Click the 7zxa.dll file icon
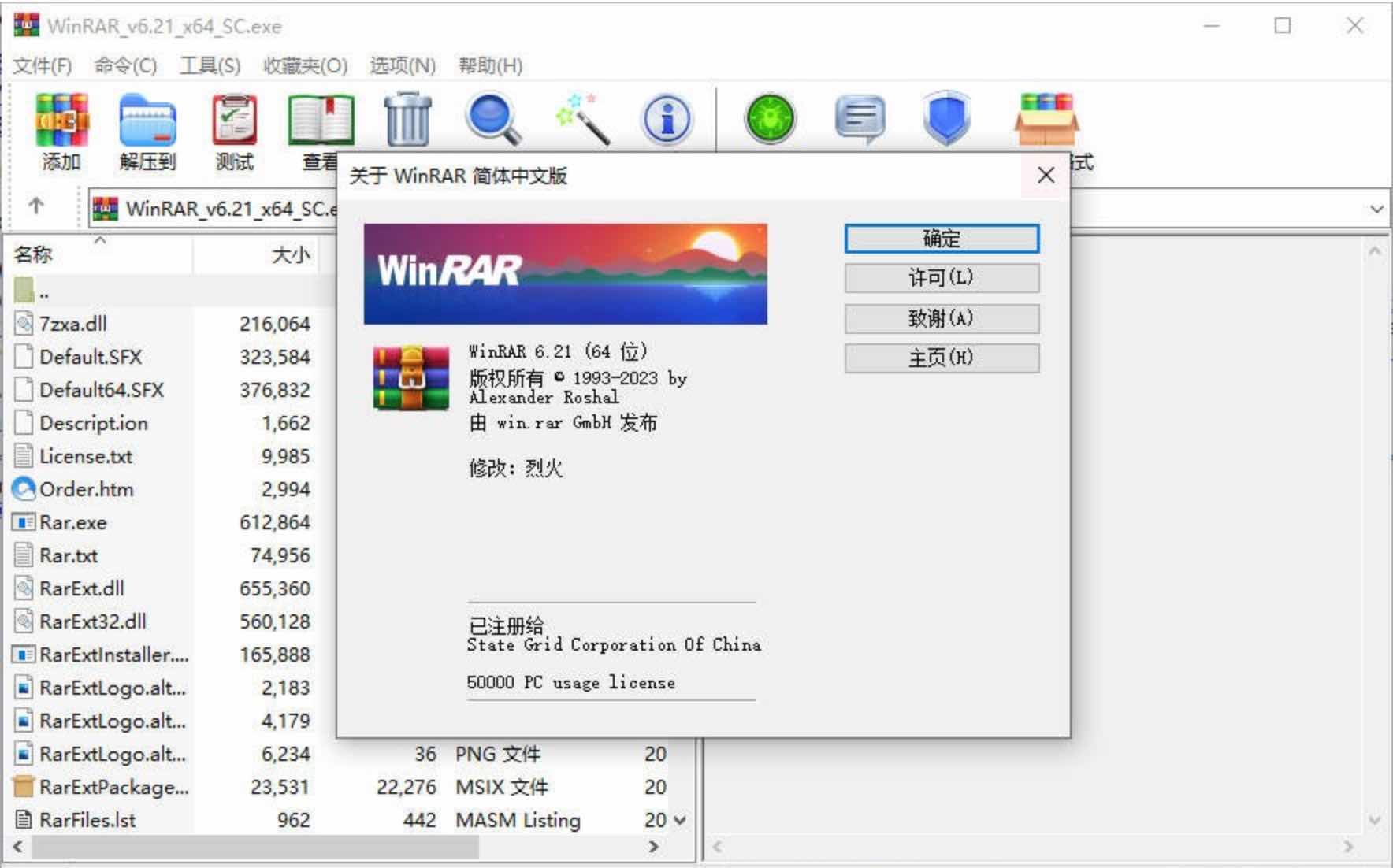 [x=24, y=324]
